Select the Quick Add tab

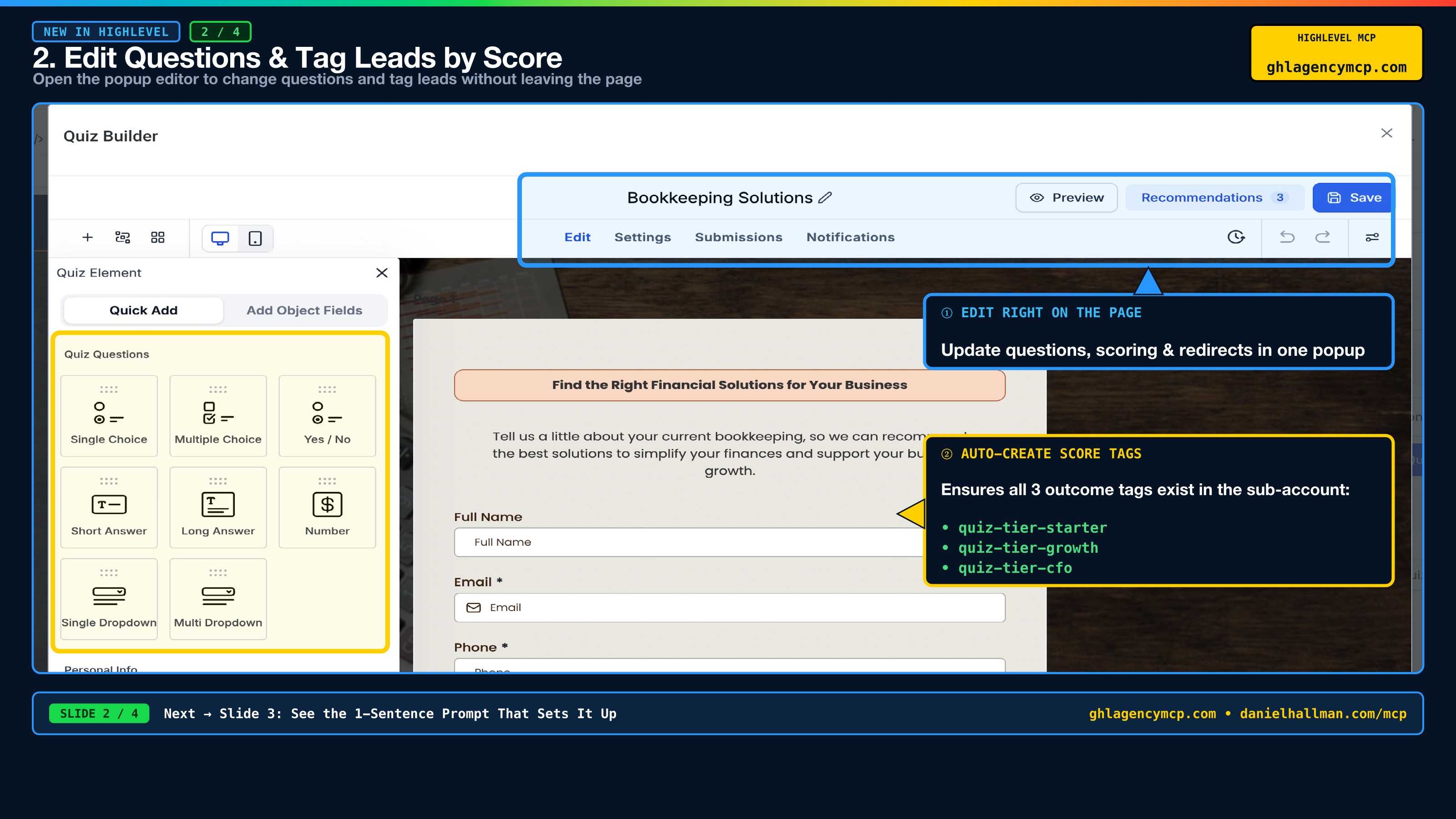pyautogui.click(x=144, y=310)
